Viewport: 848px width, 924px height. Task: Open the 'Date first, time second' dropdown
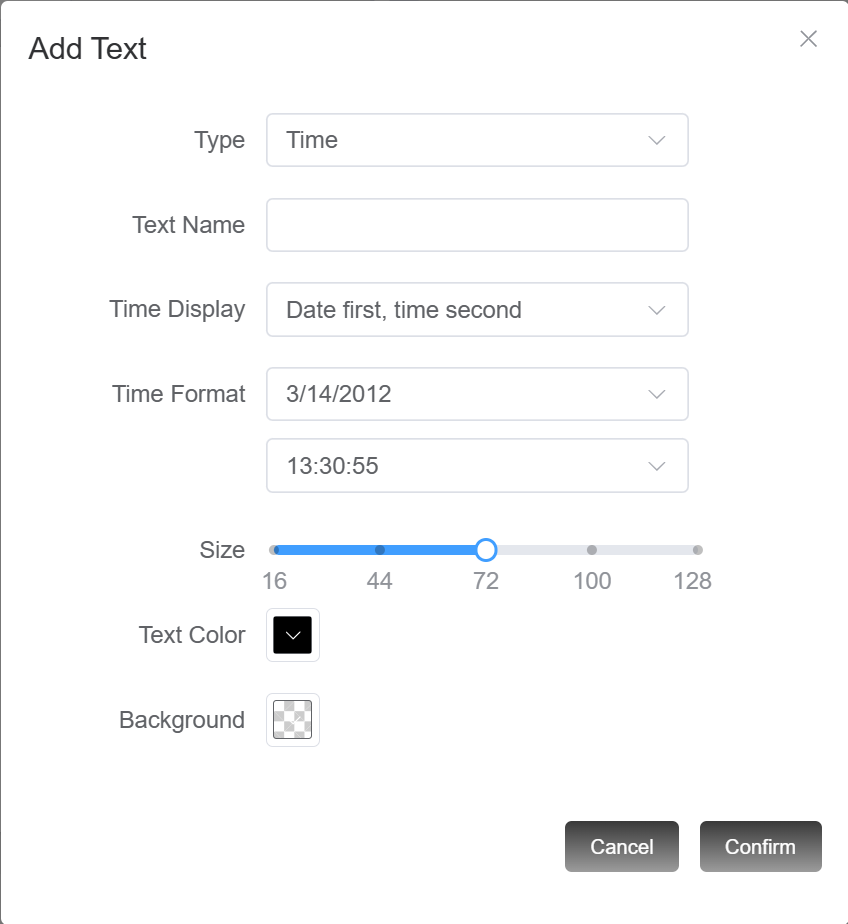coord(460,310)
